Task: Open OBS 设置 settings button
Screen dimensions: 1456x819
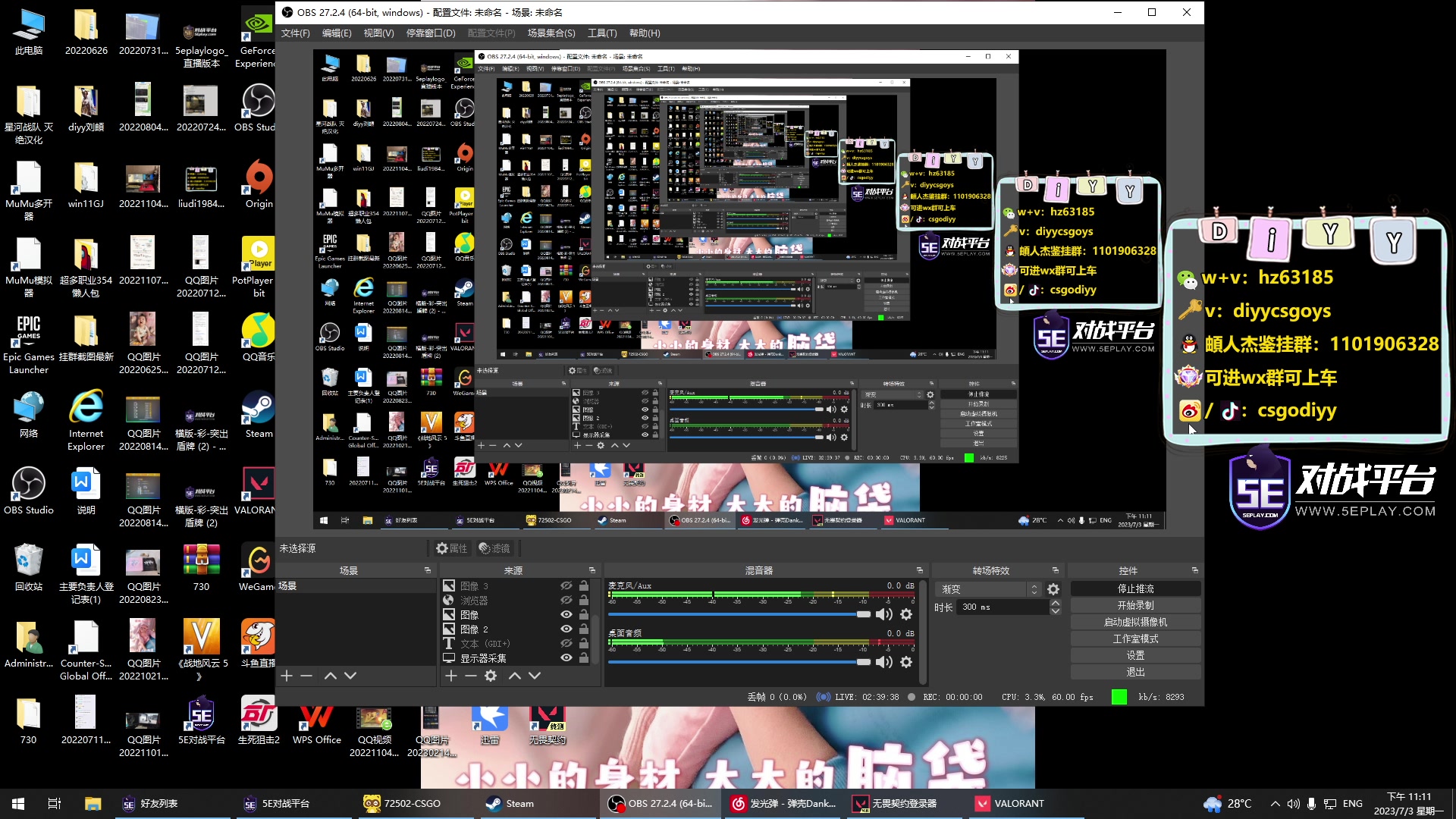Action: [x=1135, y=656]
